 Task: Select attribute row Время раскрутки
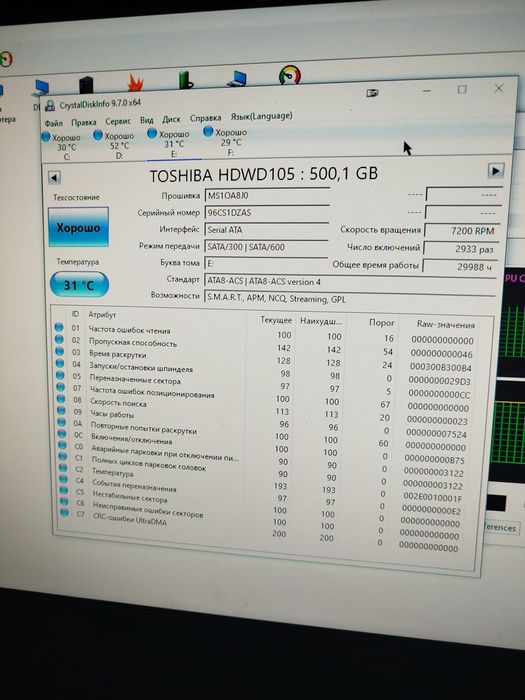tap(263, 358)
